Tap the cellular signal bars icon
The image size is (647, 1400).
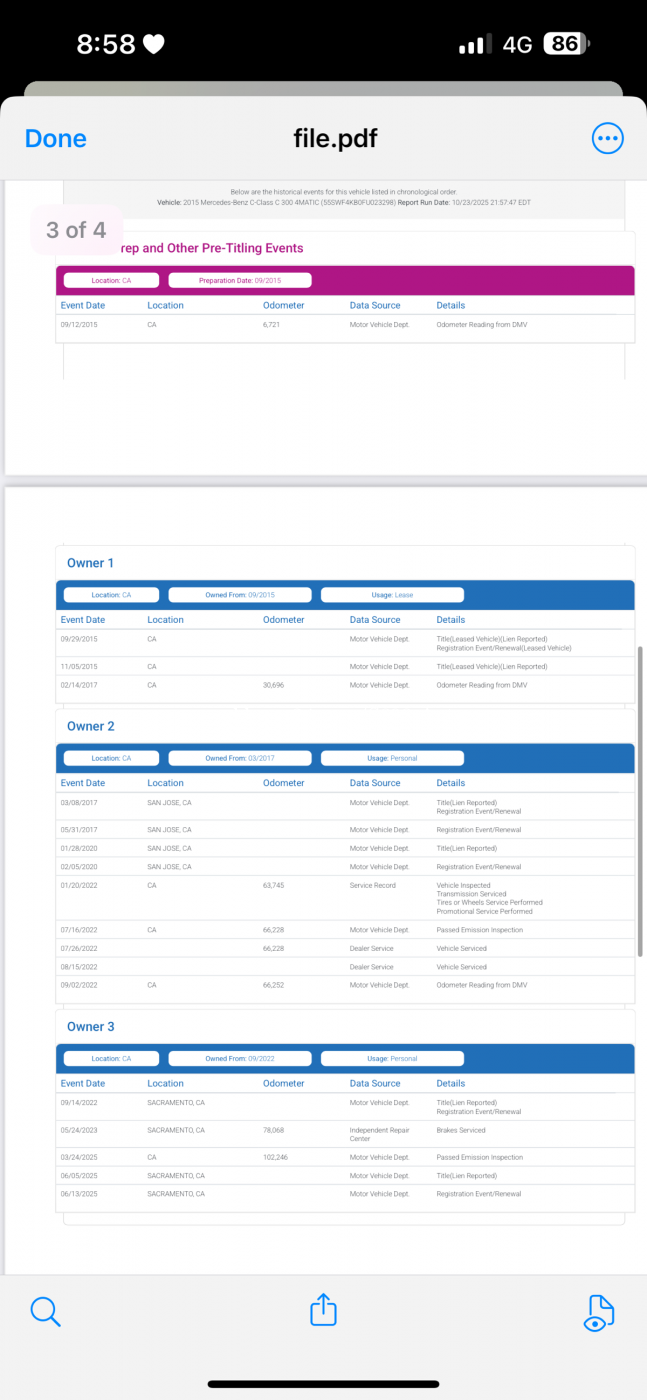(x=475, y=45)
